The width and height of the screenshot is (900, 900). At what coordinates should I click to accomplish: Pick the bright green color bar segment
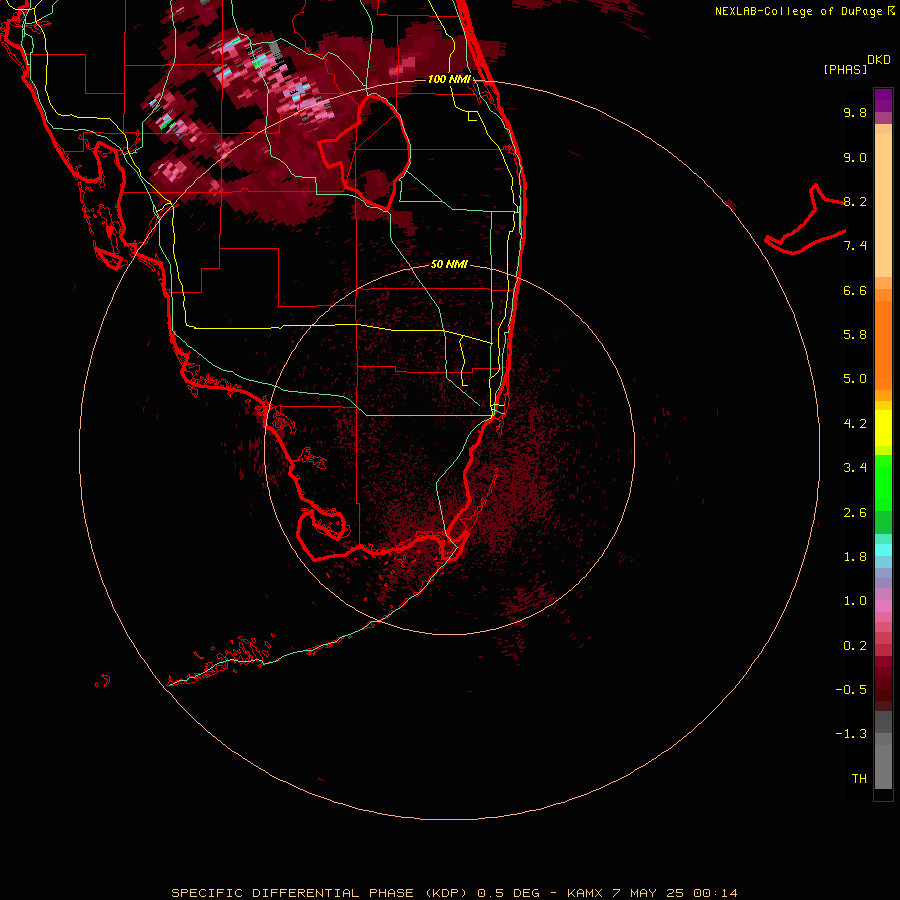(x=883, y=483)
